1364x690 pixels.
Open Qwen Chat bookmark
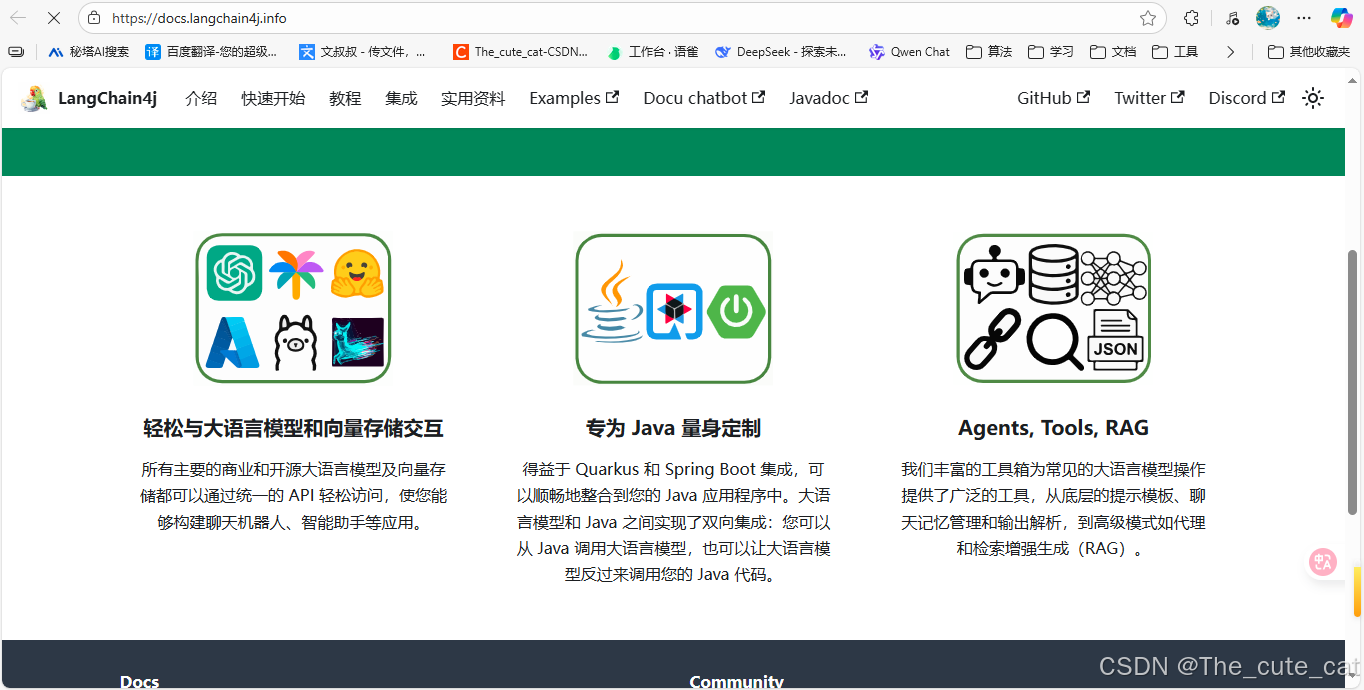pyautogui.click(x=909, y=52)
